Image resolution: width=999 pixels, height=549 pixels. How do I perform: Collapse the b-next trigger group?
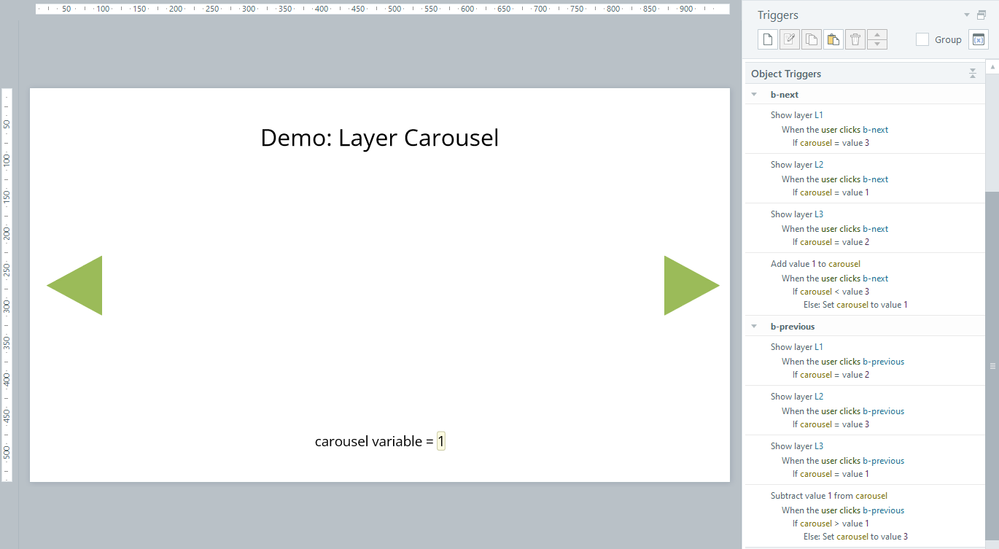pyautogui.click(x=754, y=94)
